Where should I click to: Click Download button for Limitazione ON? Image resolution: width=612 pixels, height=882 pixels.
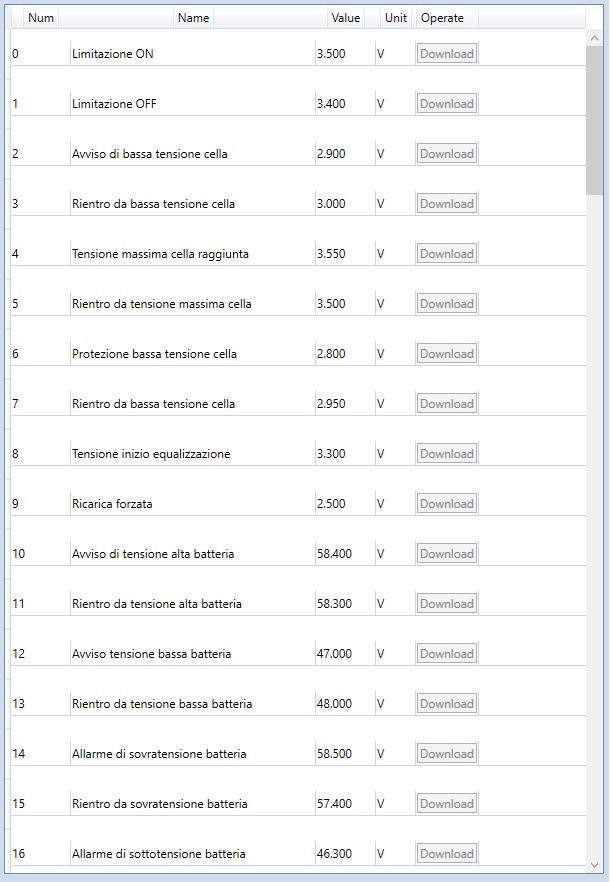click(446, 54)
